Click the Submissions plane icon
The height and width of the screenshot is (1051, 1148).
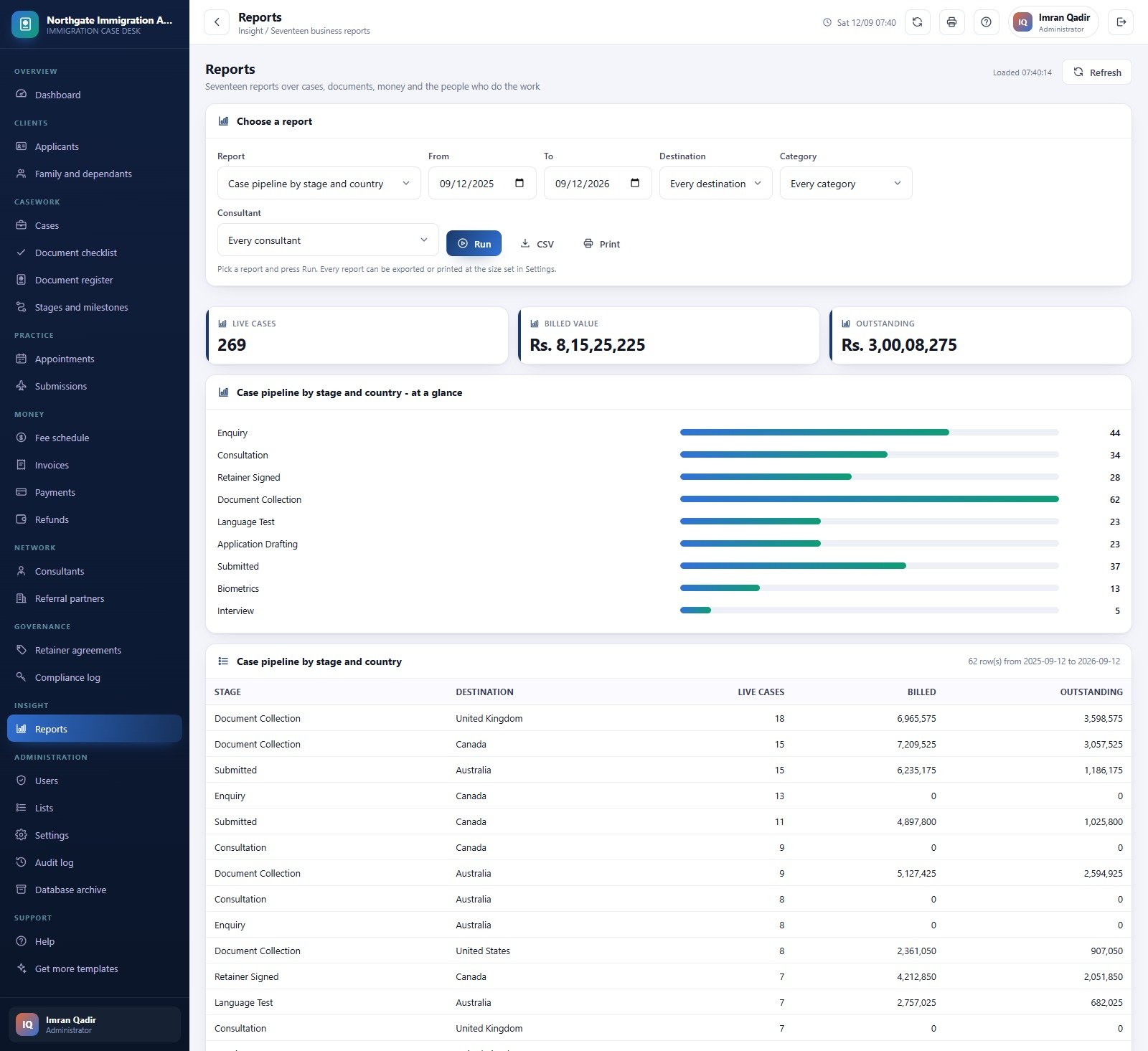click(x=22, y=386)
